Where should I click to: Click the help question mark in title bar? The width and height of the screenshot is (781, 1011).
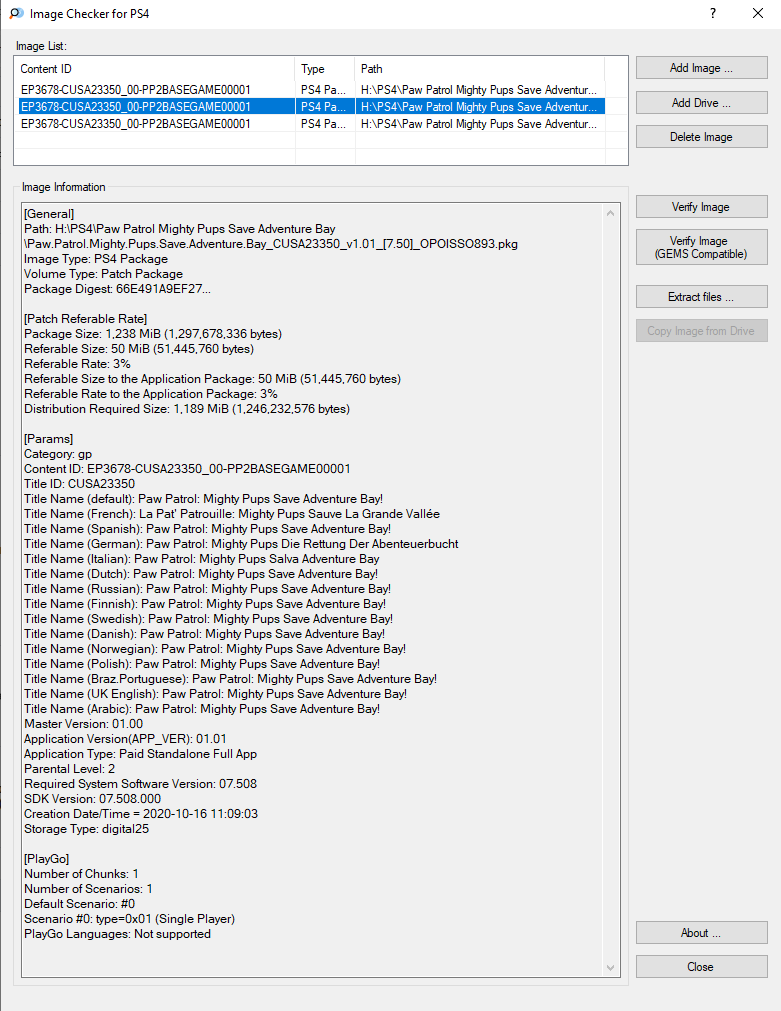tap(713, 14)
